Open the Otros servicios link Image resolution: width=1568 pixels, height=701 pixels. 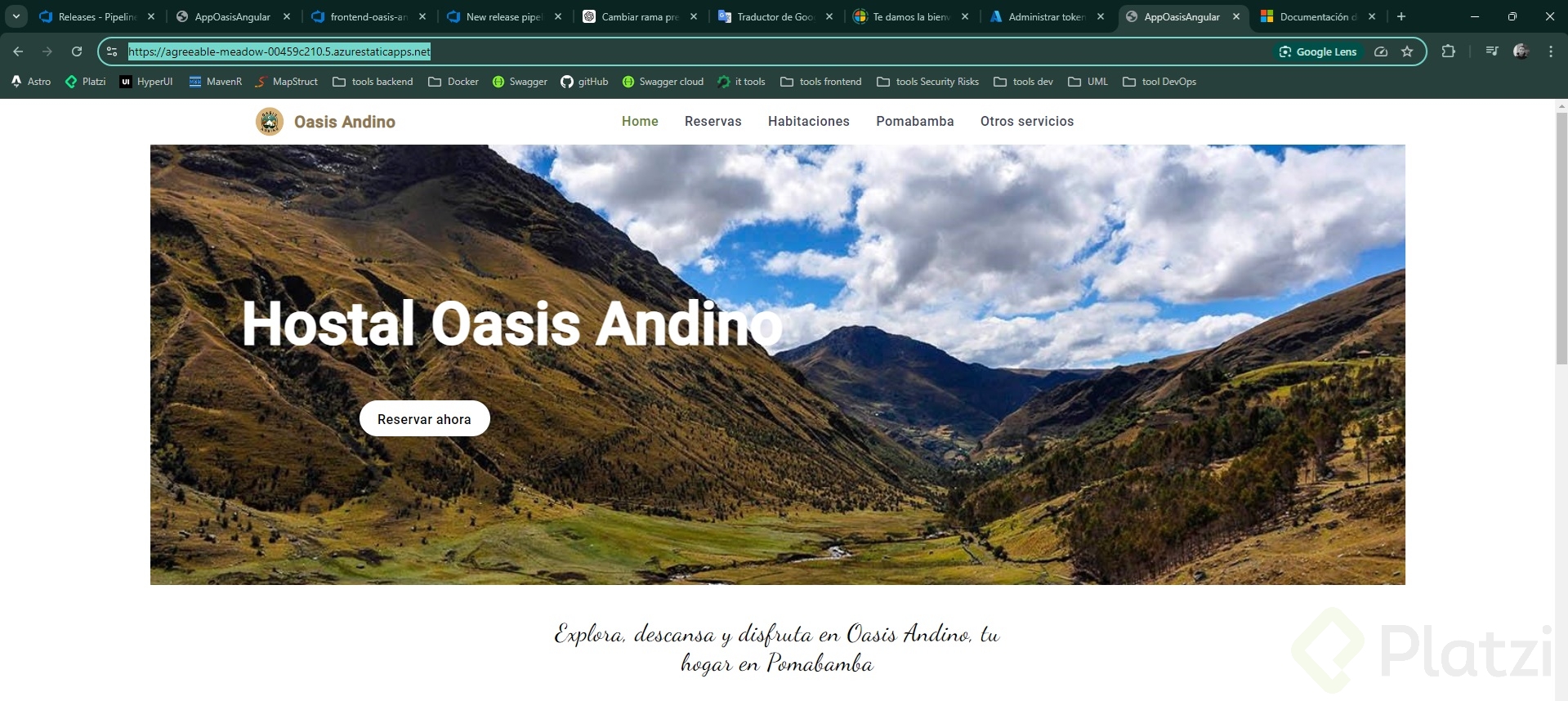(x=1027, y=121)
